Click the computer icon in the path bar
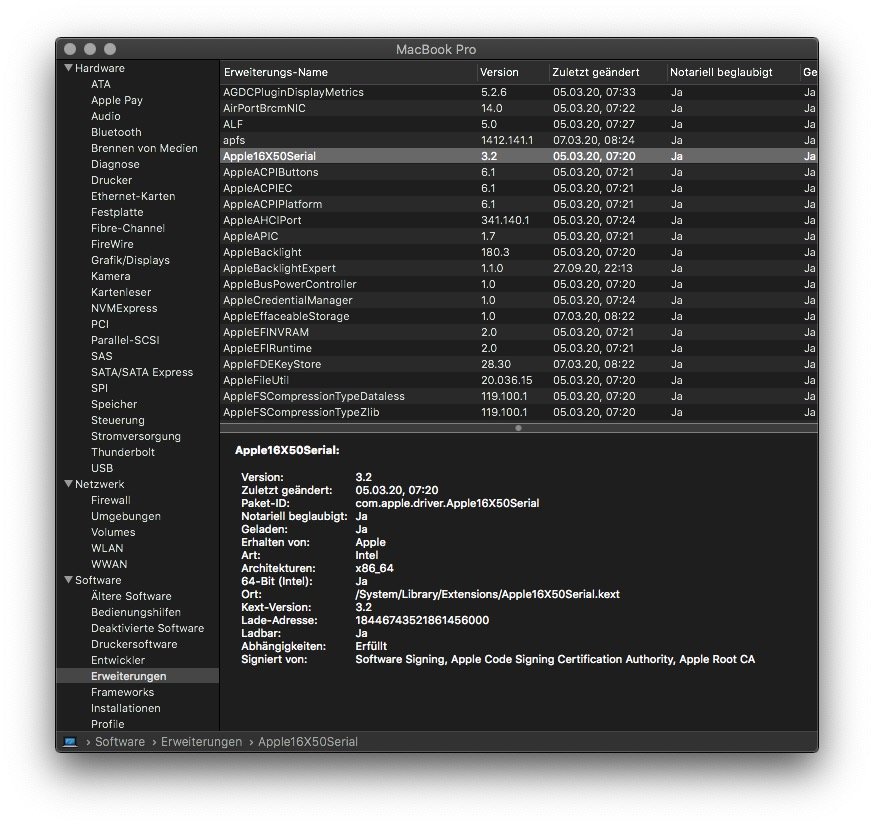The image size is (874, 826). pyautogui.click(x=70, y=742)
